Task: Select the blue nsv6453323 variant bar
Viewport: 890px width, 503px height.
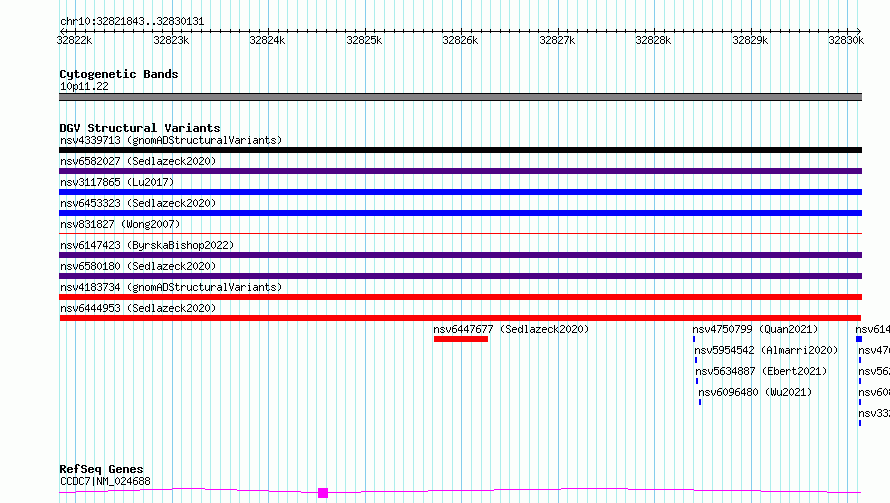Action: pyautogui.click(x=460, y=213)
